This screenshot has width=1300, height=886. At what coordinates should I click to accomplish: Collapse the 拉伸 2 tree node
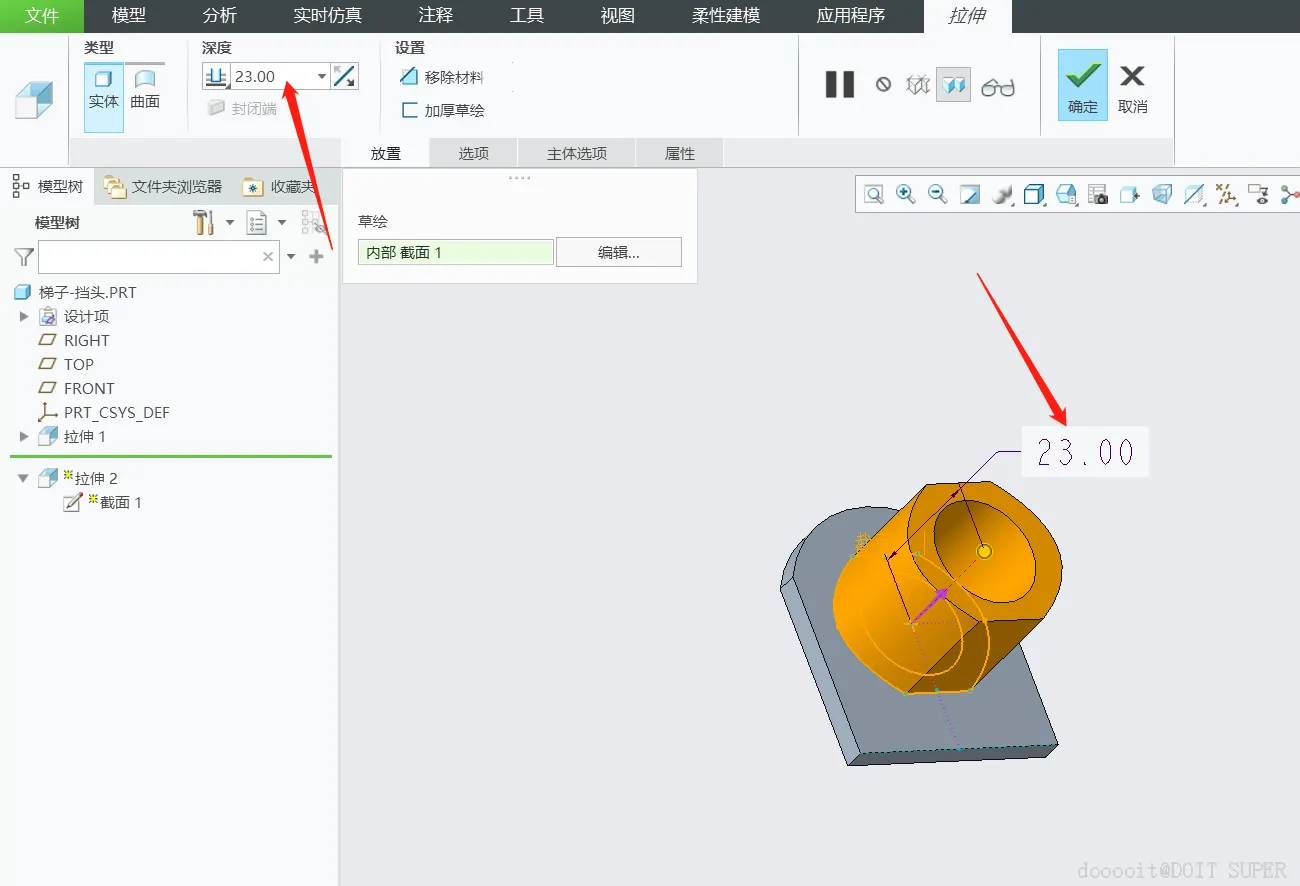(24, 478)
